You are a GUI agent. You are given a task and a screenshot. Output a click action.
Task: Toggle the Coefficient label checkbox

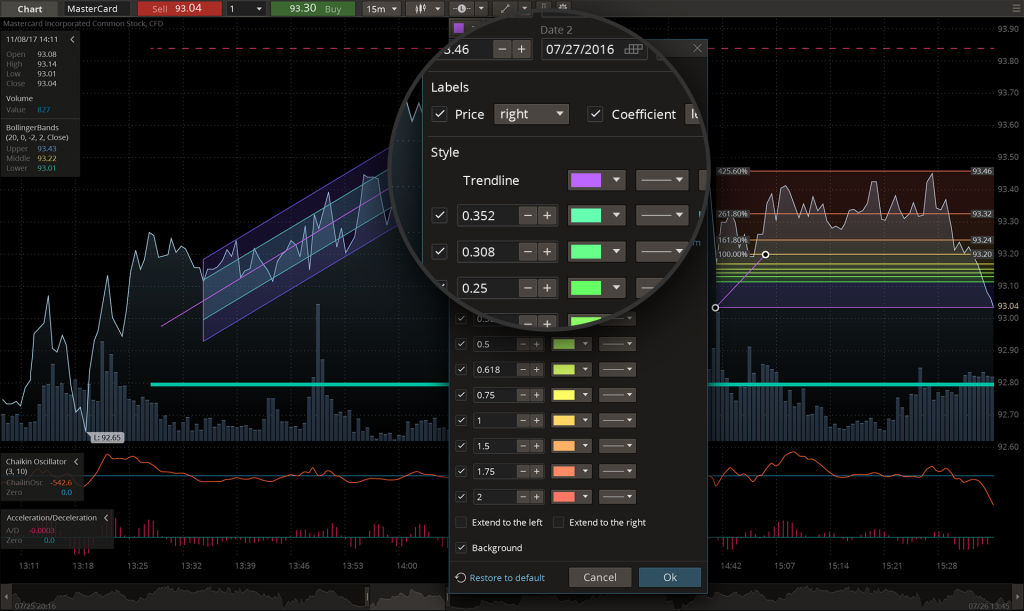tap(593, 114)
